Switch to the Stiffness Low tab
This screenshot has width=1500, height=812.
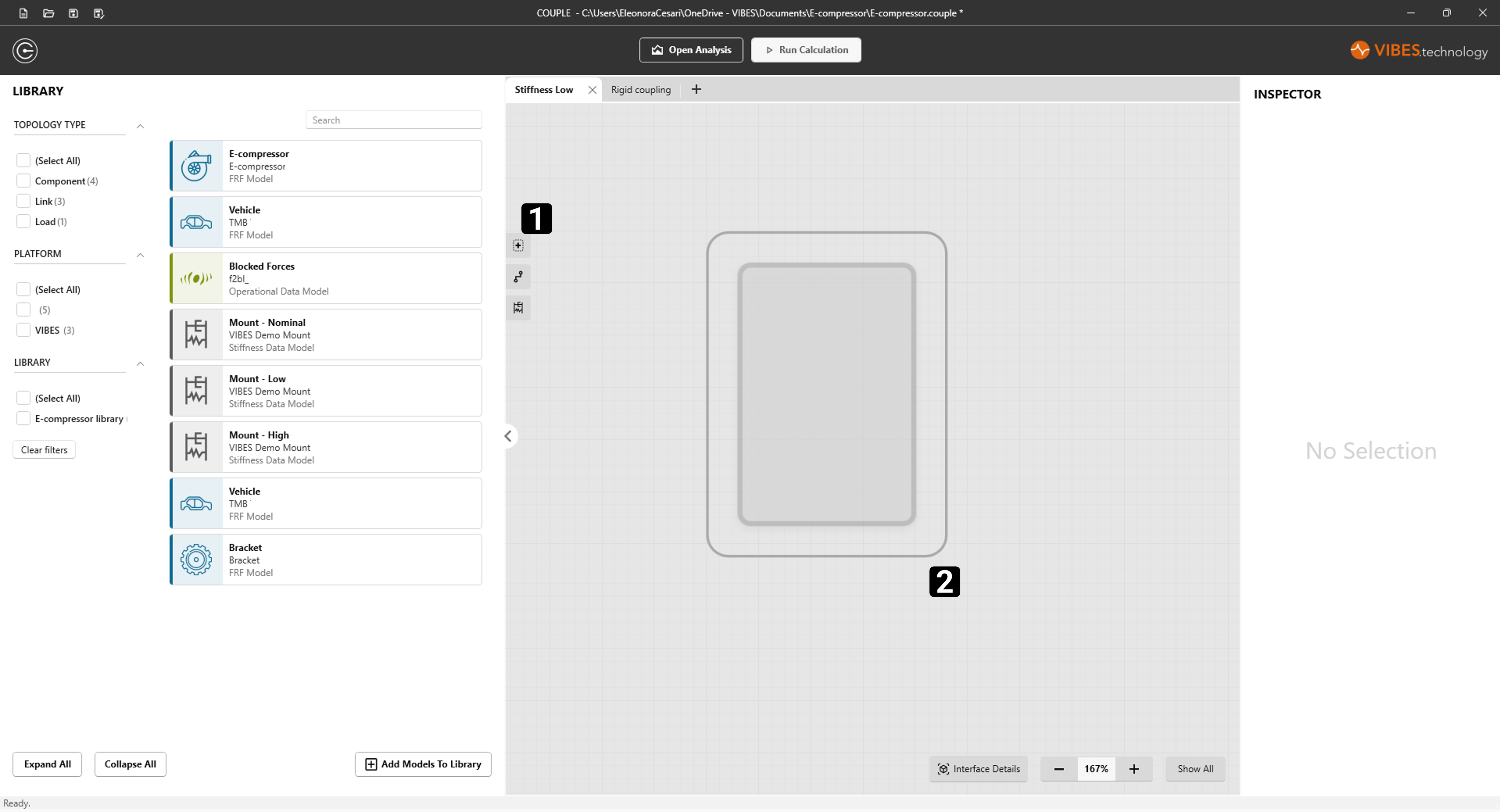coord(544,90)
